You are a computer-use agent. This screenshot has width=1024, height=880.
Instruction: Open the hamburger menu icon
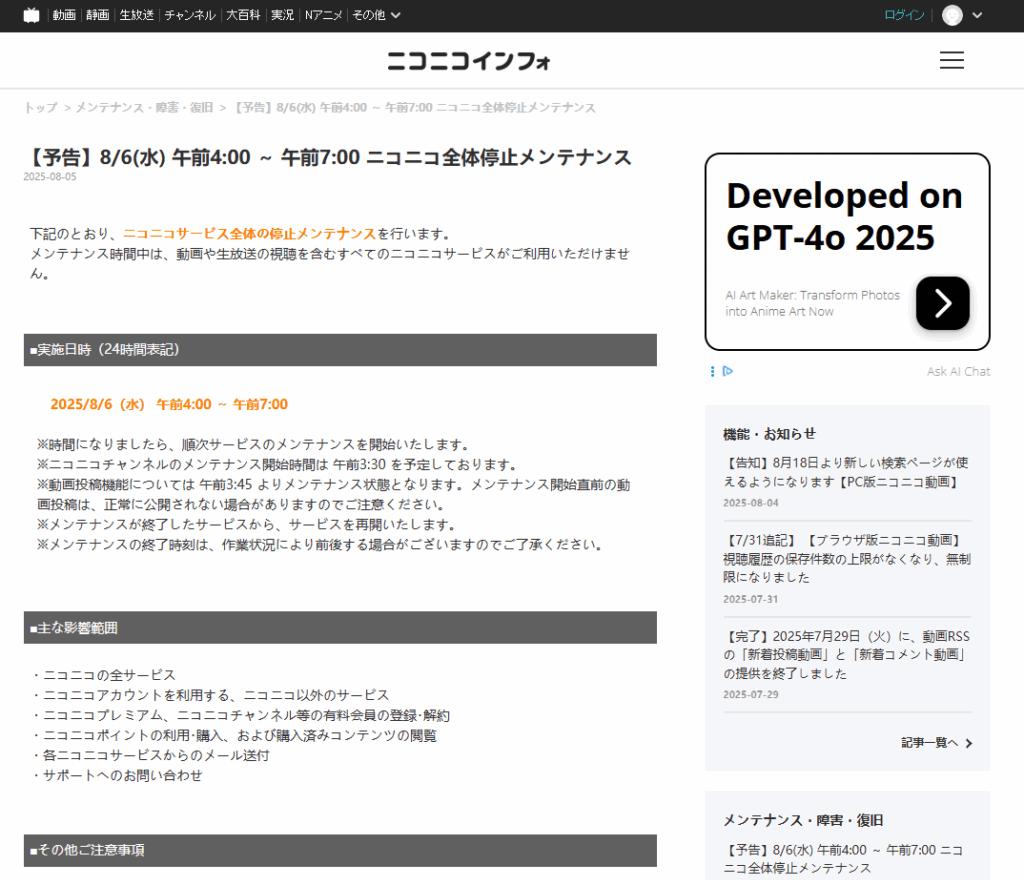point(952,60)
